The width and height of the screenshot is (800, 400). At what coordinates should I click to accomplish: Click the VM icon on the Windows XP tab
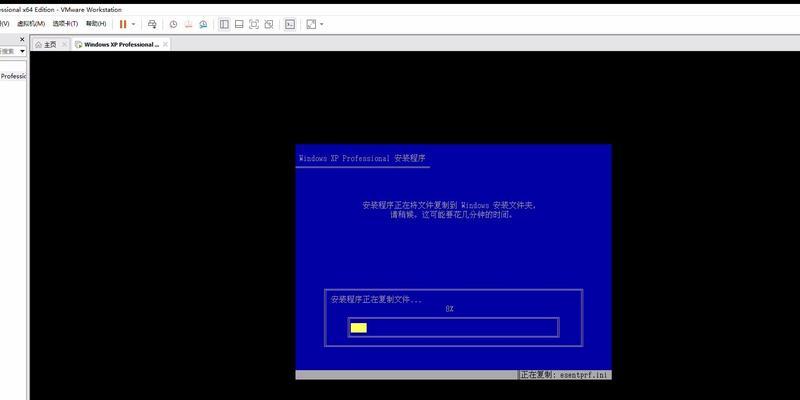click(79, 44)
